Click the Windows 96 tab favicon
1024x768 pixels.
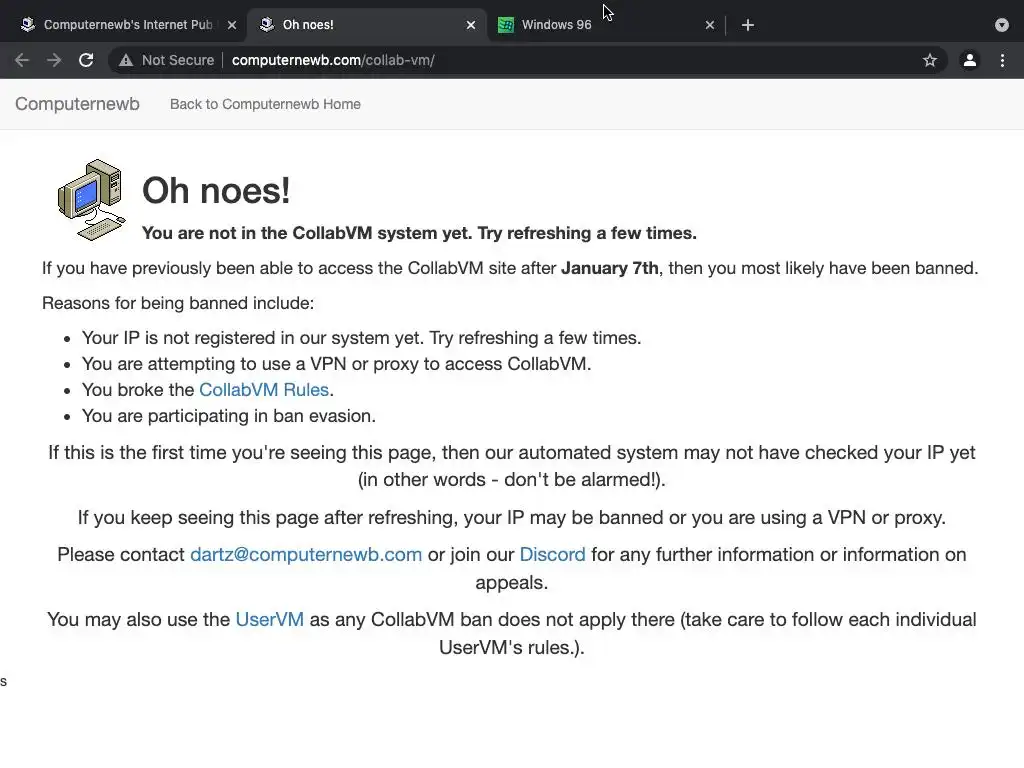(x=505, y=25)
